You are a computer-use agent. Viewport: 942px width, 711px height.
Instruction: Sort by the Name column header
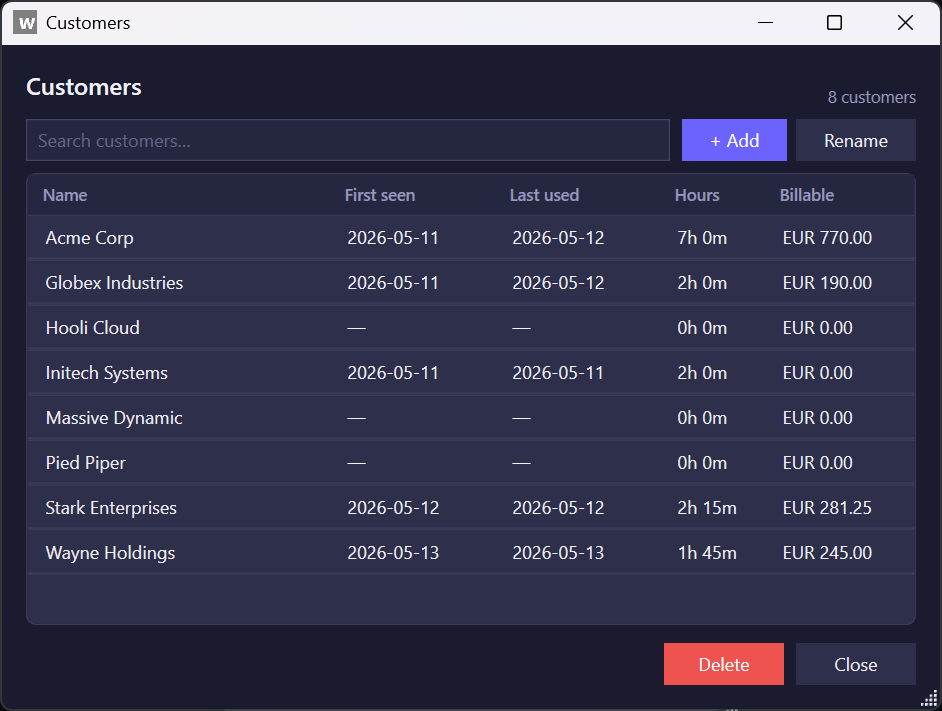[65, 195]
